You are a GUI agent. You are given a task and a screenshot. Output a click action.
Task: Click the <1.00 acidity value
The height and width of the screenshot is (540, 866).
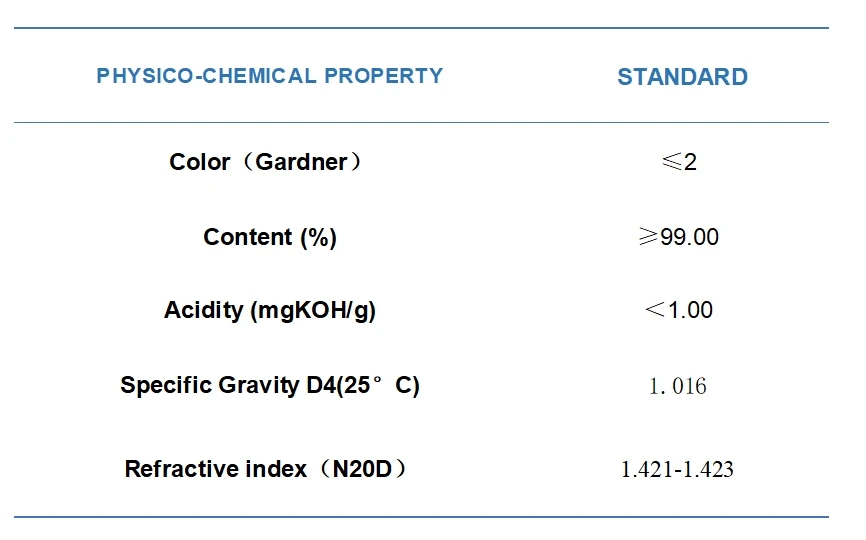point(679,310)
